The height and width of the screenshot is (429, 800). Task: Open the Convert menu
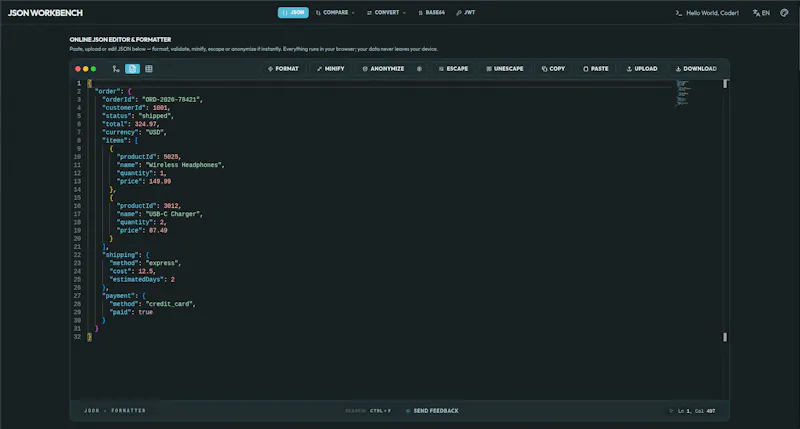(386, 12)
